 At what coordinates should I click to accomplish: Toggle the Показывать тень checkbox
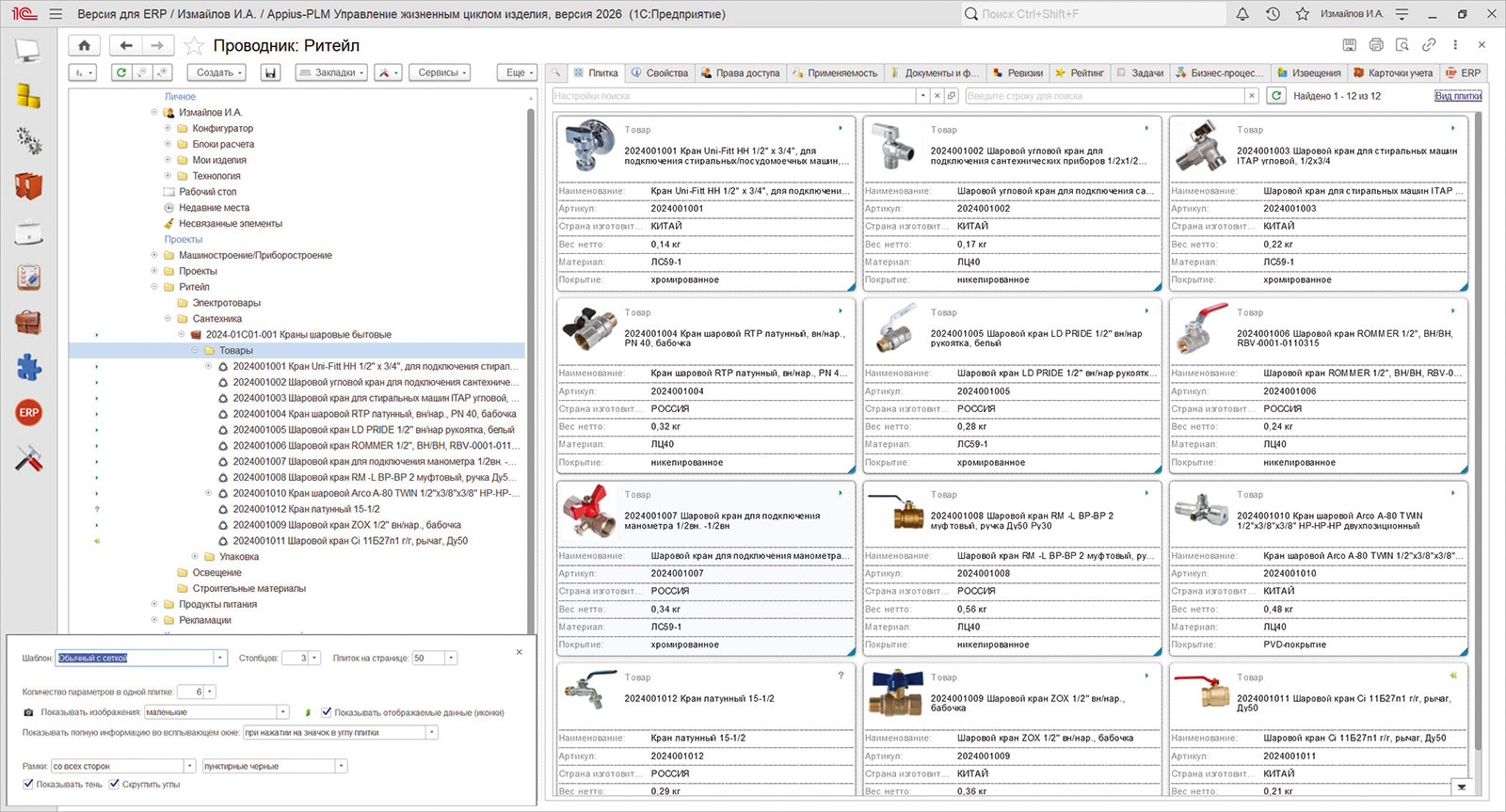(28, 784)
